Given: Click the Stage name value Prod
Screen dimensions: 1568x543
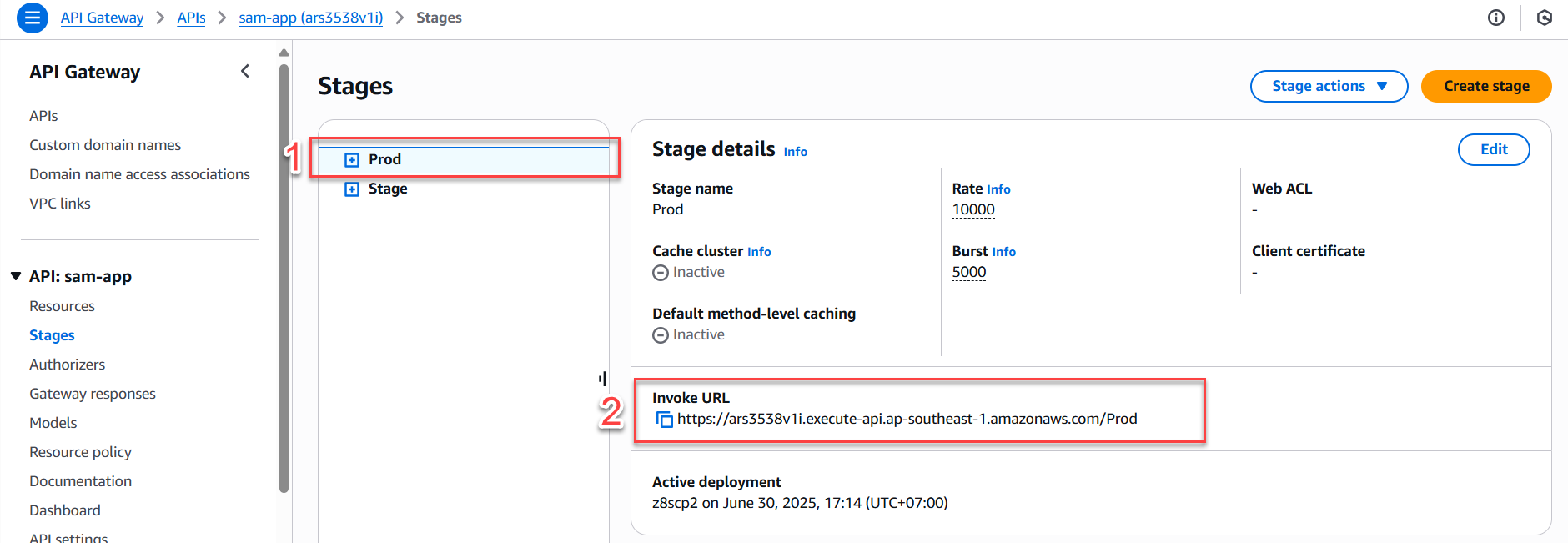Looking at the screenshot, I should (667, 209).
